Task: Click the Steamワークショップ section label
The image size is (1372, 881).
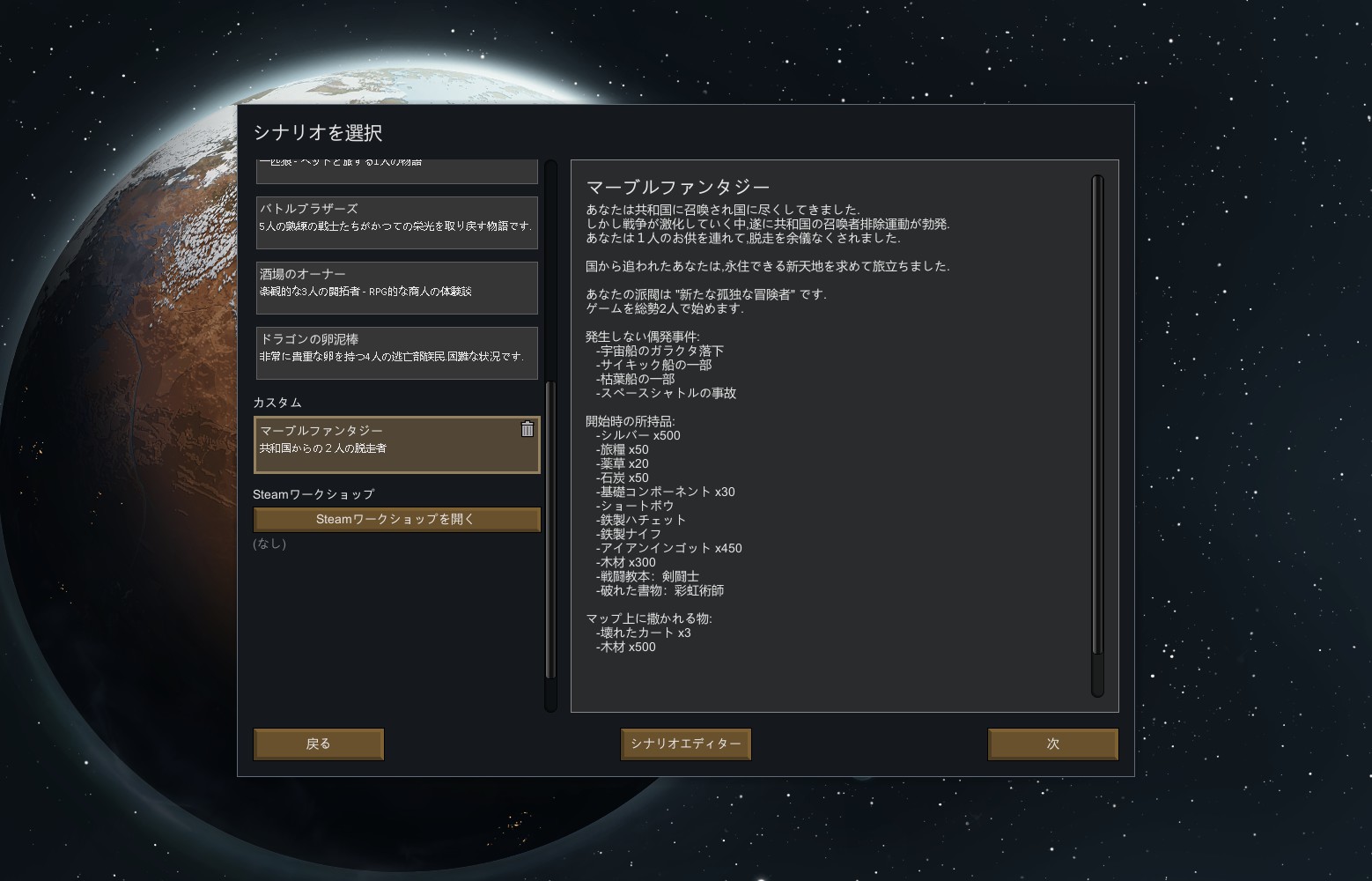Action: pyautogui.click(x=313, y=494)
